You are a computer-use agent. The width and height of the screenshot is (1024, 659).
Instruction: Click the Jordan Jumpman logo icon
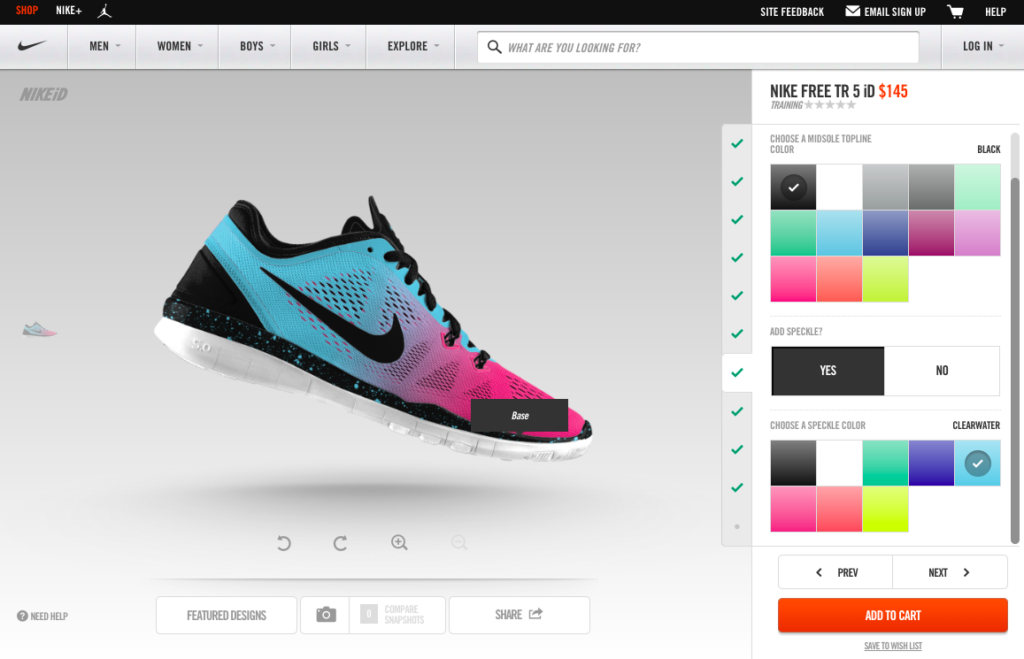point(105,12)
